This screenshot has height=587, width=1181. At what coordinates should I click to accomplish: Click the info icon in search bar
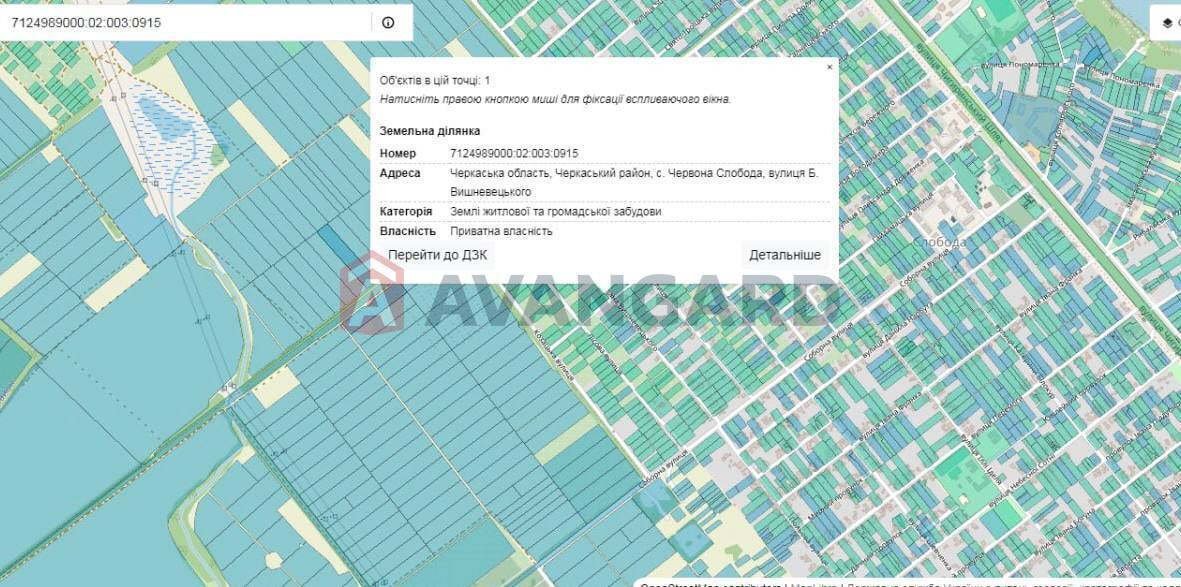pyautogui.click(x=388, y=22)
